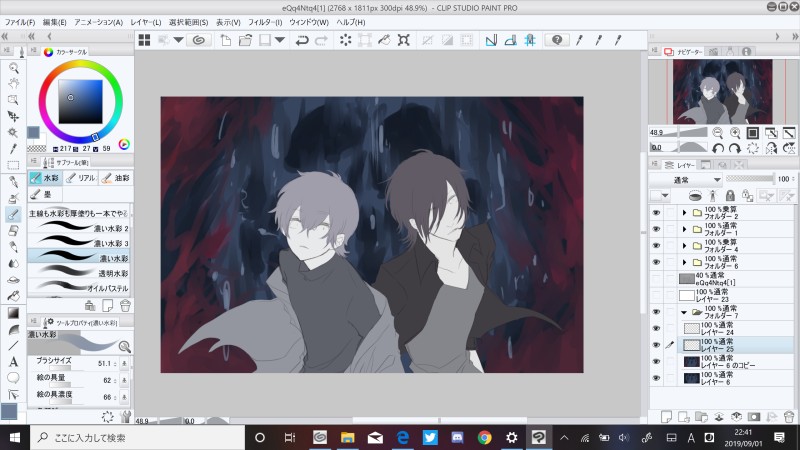Expand フォルダー 4 folder arrow

[x=685, y=246]
